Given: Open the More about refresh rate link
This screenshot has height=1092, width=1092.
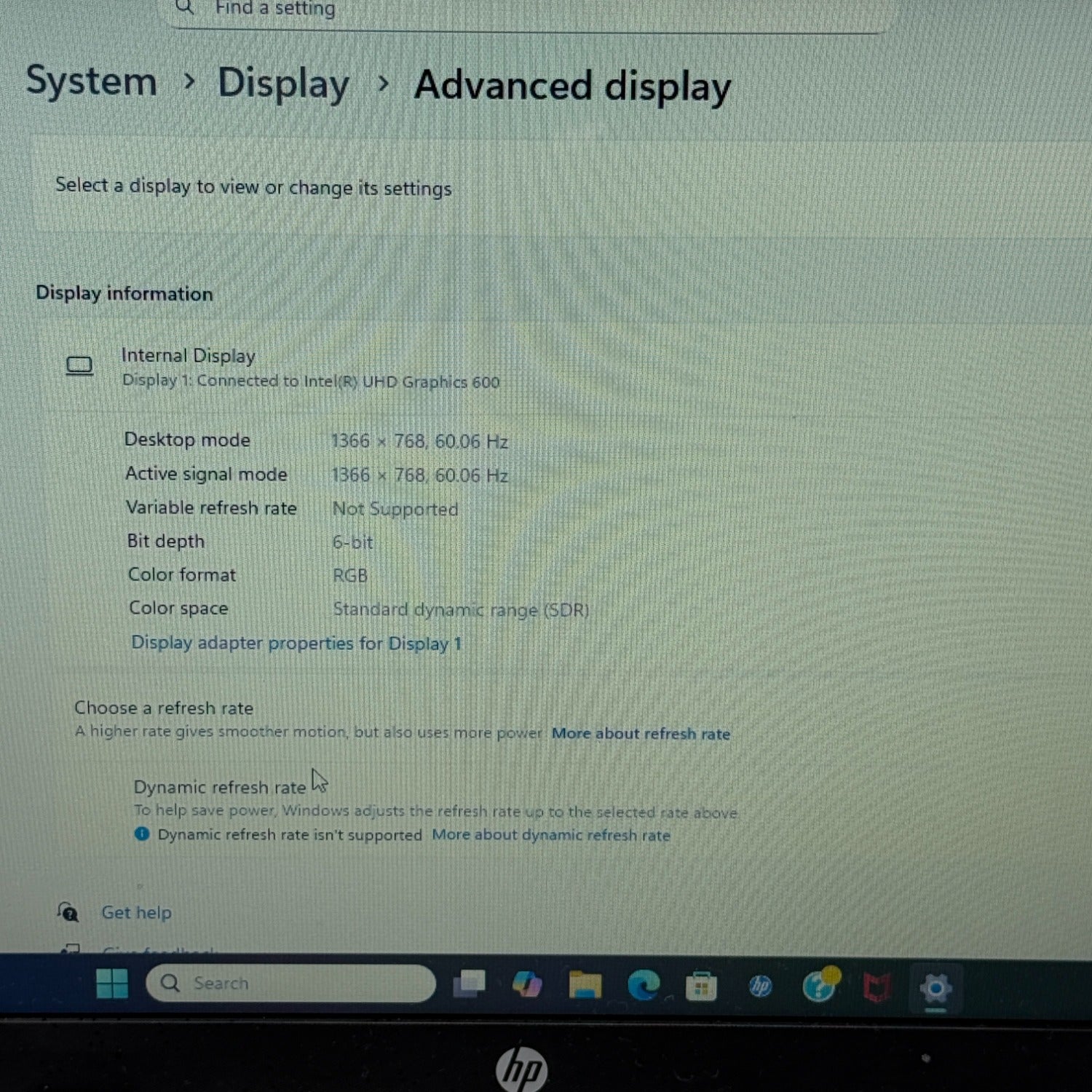Looking at the screenshot, I should 641,734.
